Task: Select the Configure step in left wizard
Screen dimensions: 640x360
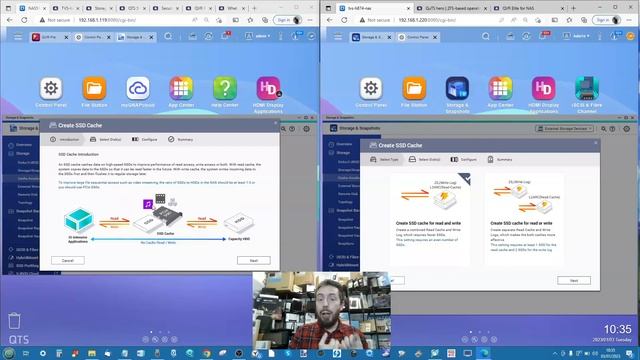Action: (x=144, y=140)
